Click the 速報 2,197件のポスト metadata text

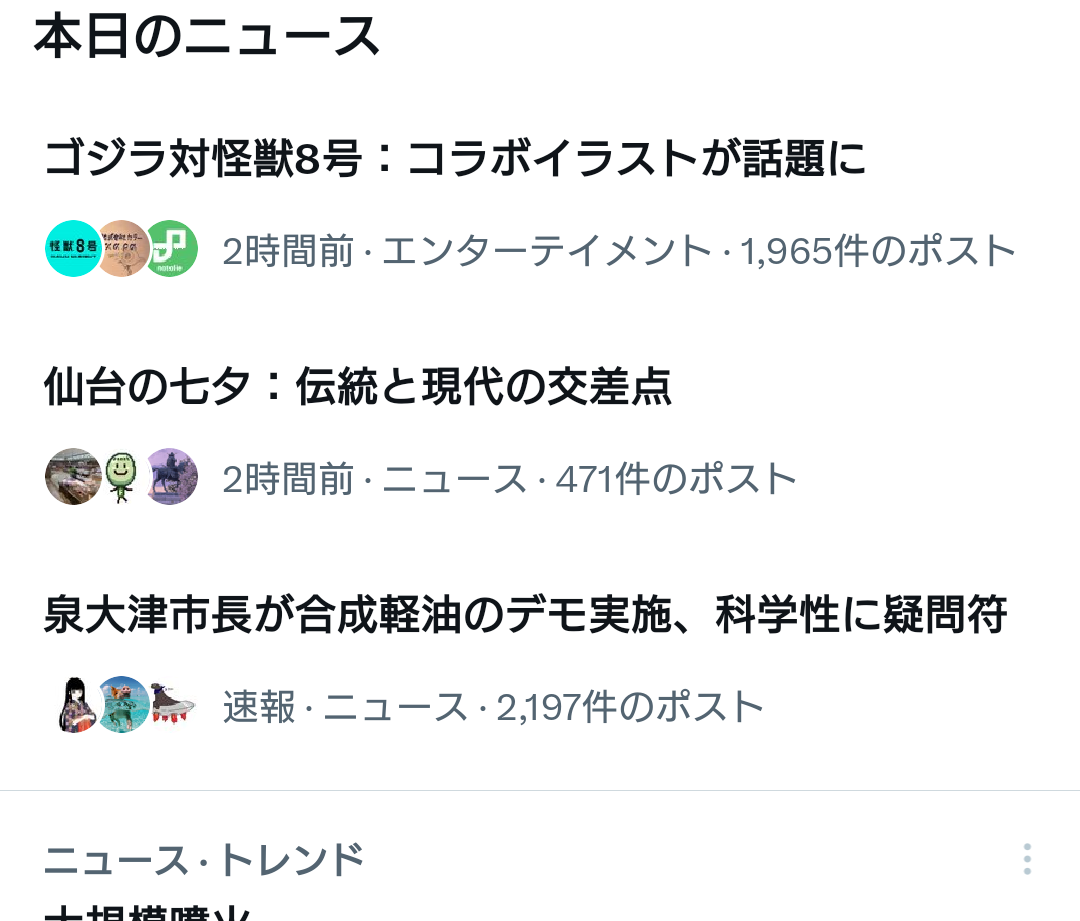click(x=493, y=707)
